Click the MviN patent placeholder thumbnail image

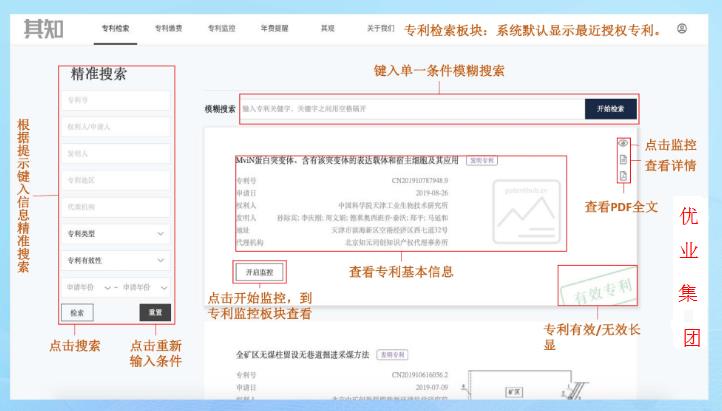526,212
